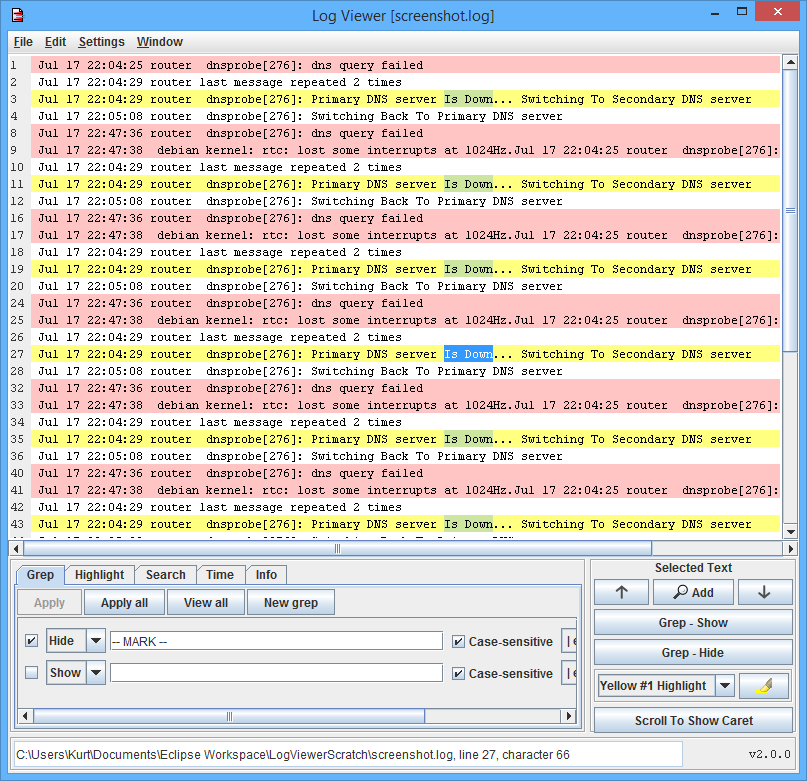Viewport: 807px width, 781px height.
Task: Switch to the Time tab
Action: pos(220,575)
